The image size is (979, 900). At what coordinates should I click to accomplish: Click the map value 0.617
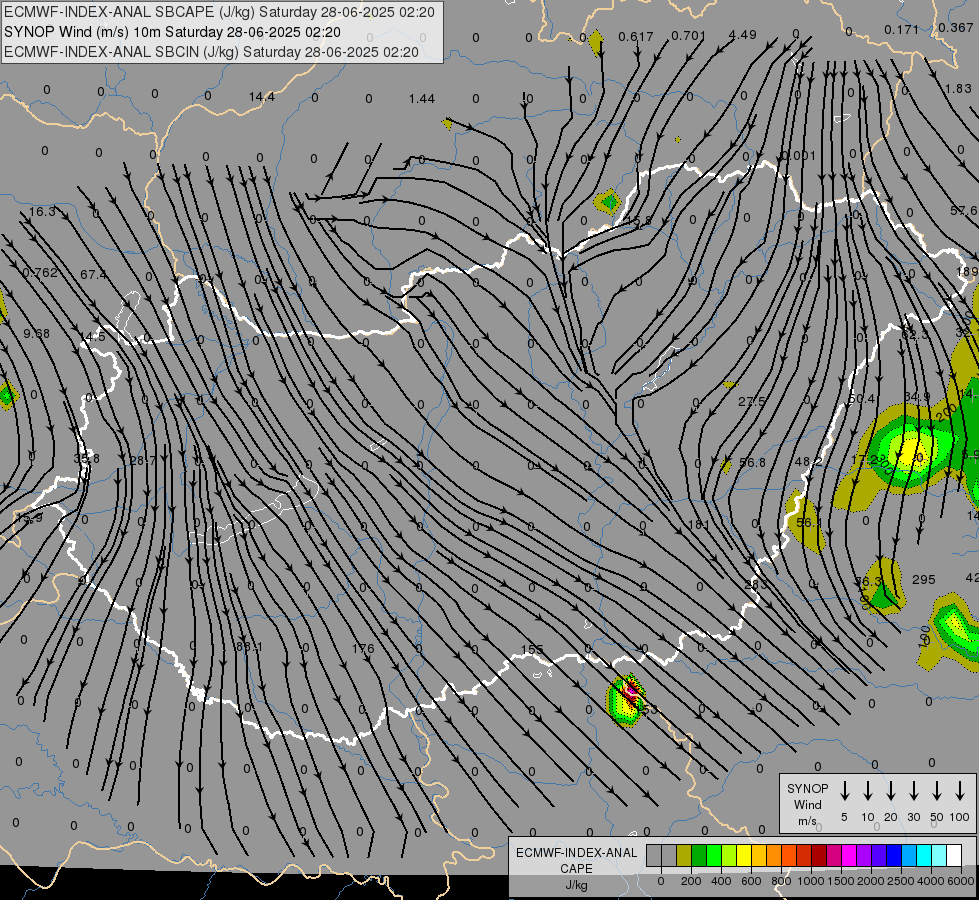coord(636,37)
